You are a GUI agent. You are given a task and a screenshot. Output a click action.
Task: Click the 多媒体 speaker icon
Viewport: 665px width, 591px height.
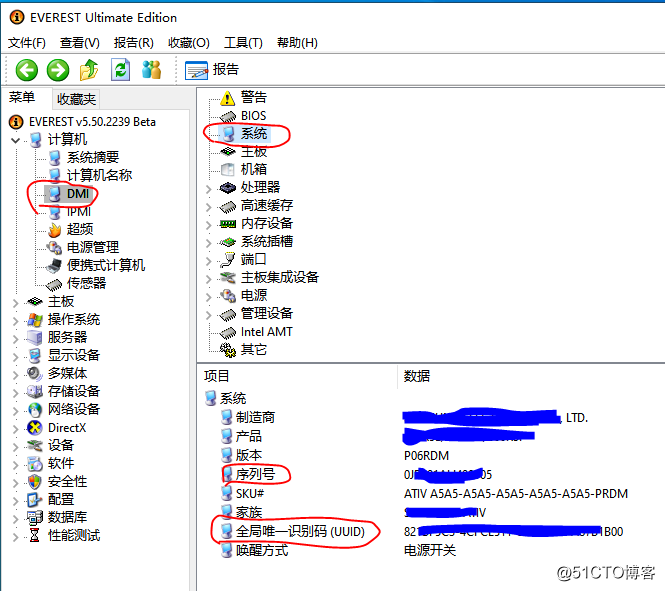tap(35, 374)
